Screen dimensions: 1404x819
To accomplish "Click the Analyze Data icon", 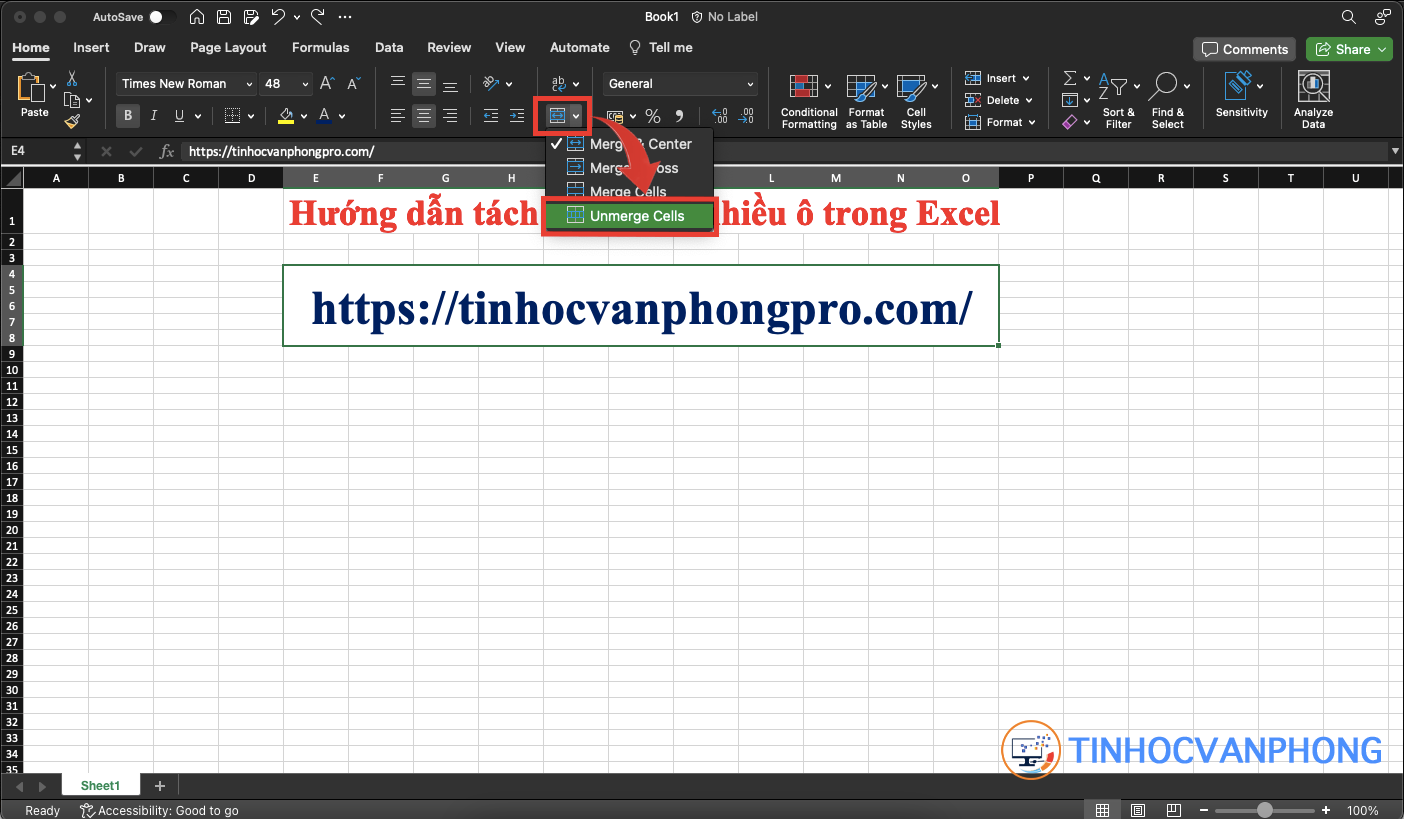I will (1313, 87).
